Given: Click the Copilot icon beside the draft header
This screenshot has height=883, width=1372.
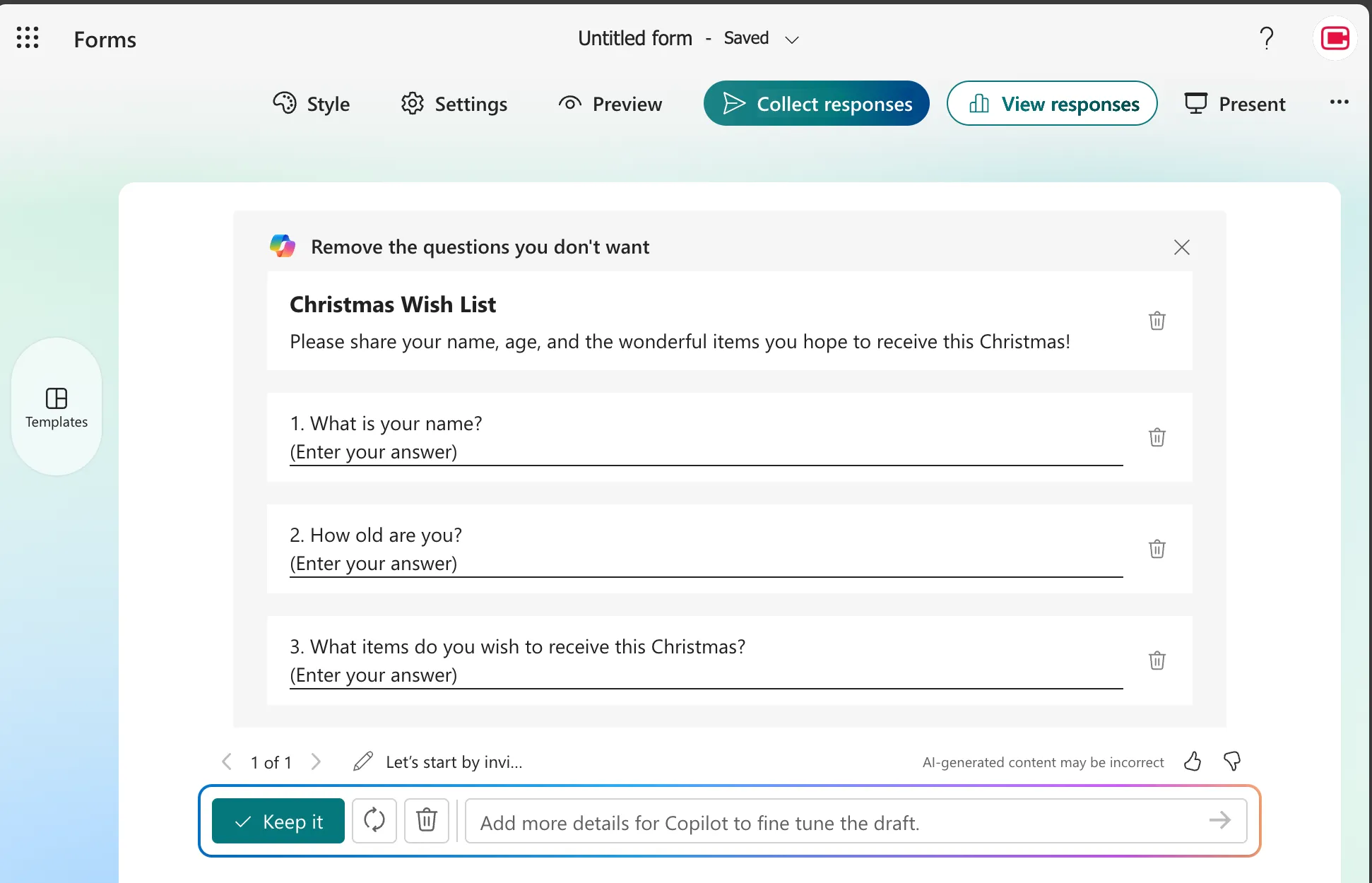Looking at the screenshot, I should pos(283,246).
